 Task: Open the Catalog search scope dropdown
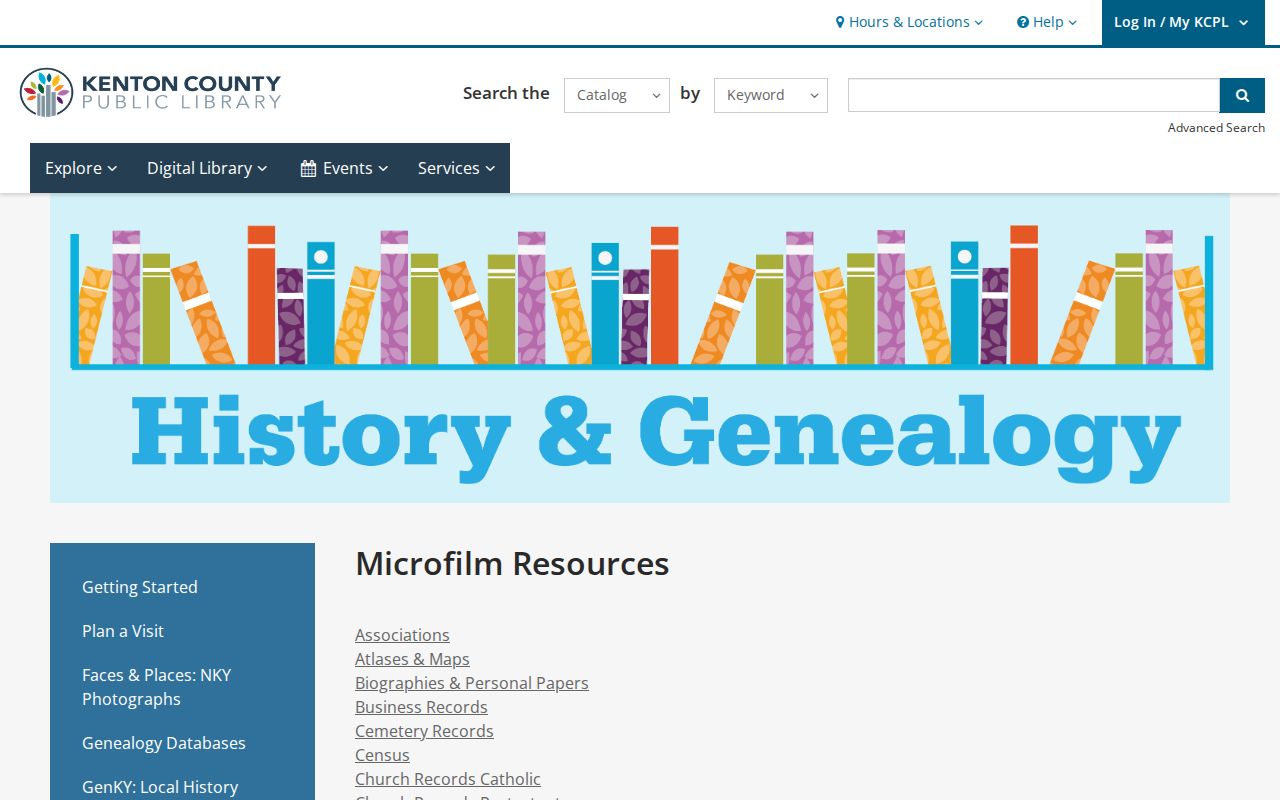[x=617, y=95]
